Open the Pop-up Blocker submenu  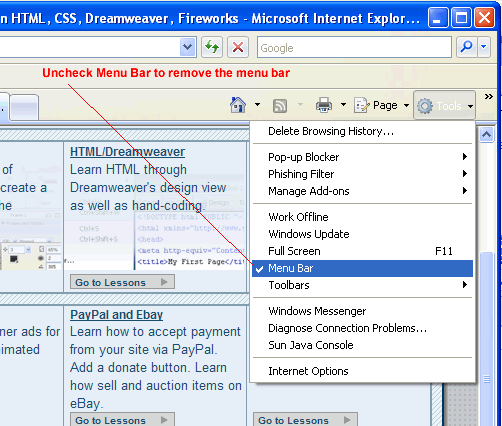[x=363, y=157]
